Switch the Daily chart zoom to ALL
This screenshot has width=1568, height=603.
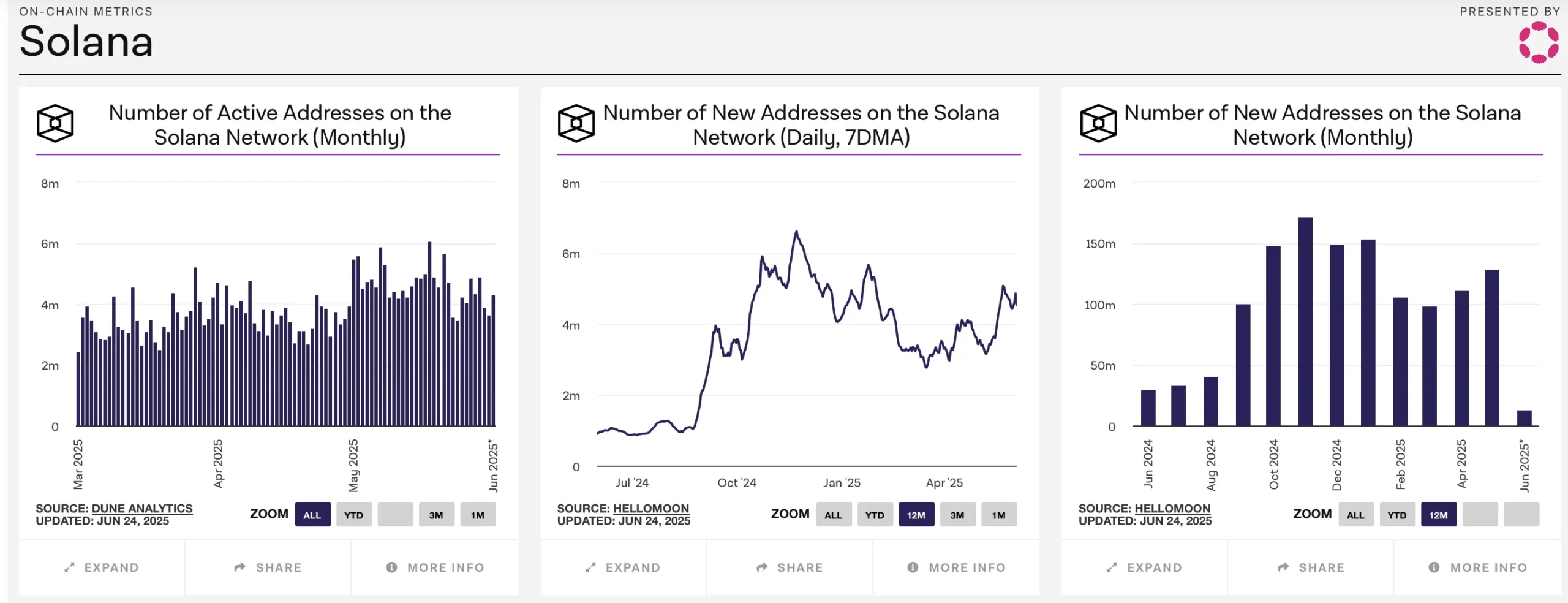[834, 515]
